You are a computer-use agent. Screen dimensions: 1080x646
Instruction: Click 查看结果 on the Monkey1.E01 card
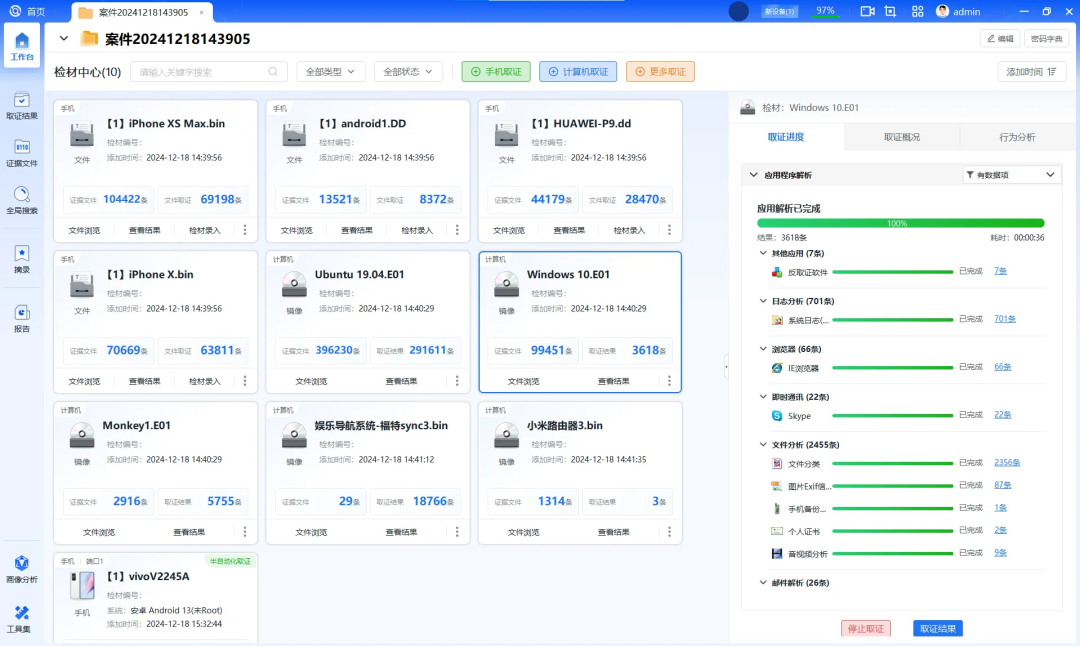tap(189, 532)
